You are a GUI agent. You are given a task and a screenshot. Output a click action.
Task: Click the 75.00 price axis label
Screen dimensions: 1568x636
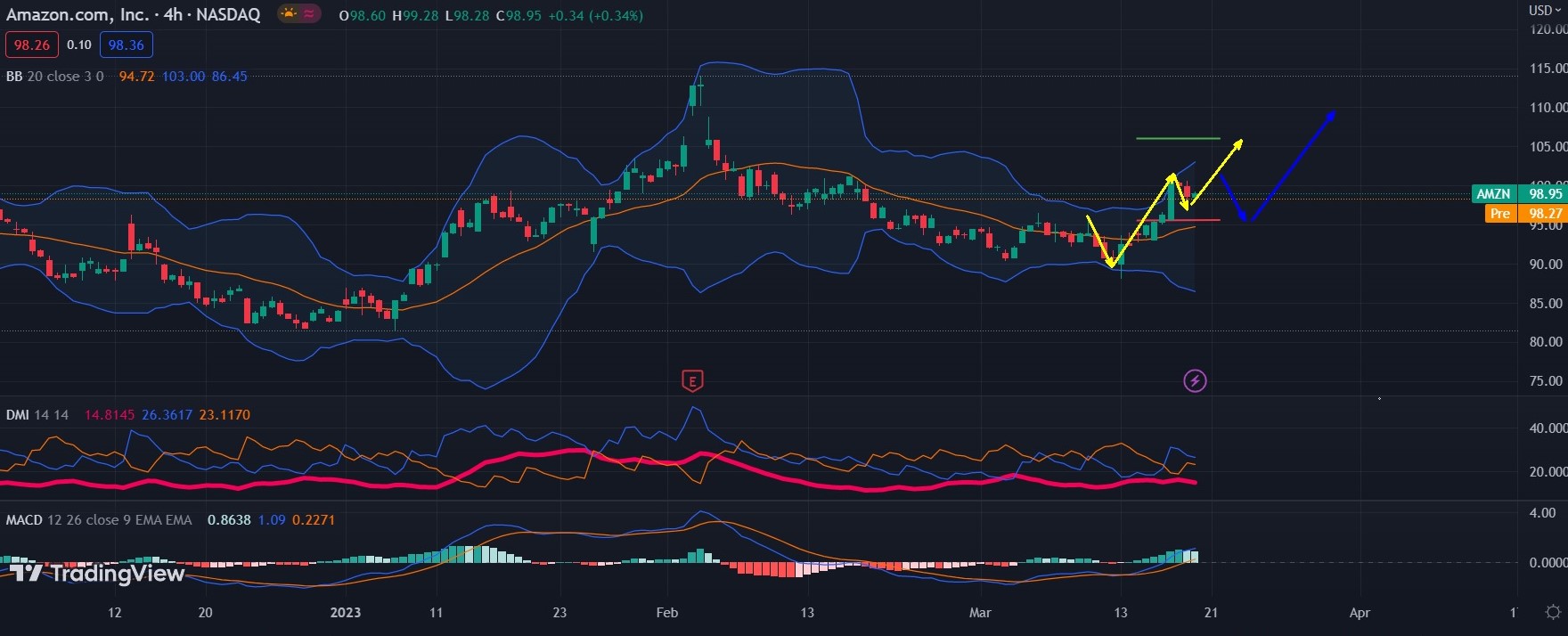pos(1547,381)
